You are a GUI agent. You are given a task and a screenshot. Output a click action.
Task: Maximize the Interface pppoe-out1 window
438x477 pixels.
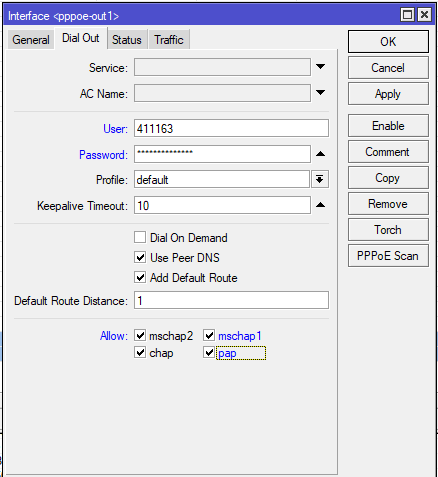tap(407, 15)
